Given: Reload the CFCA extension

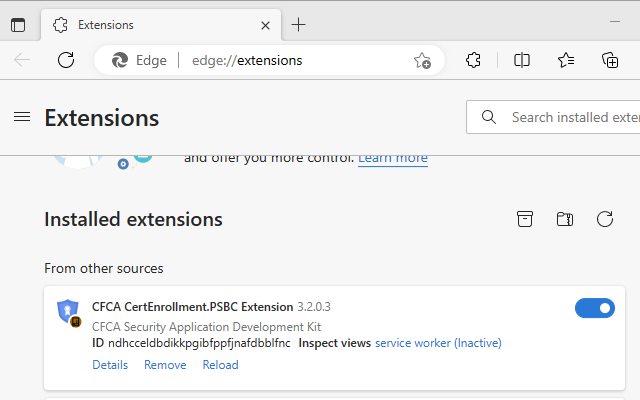Looking at the screenshot, I should click(220, 365).
